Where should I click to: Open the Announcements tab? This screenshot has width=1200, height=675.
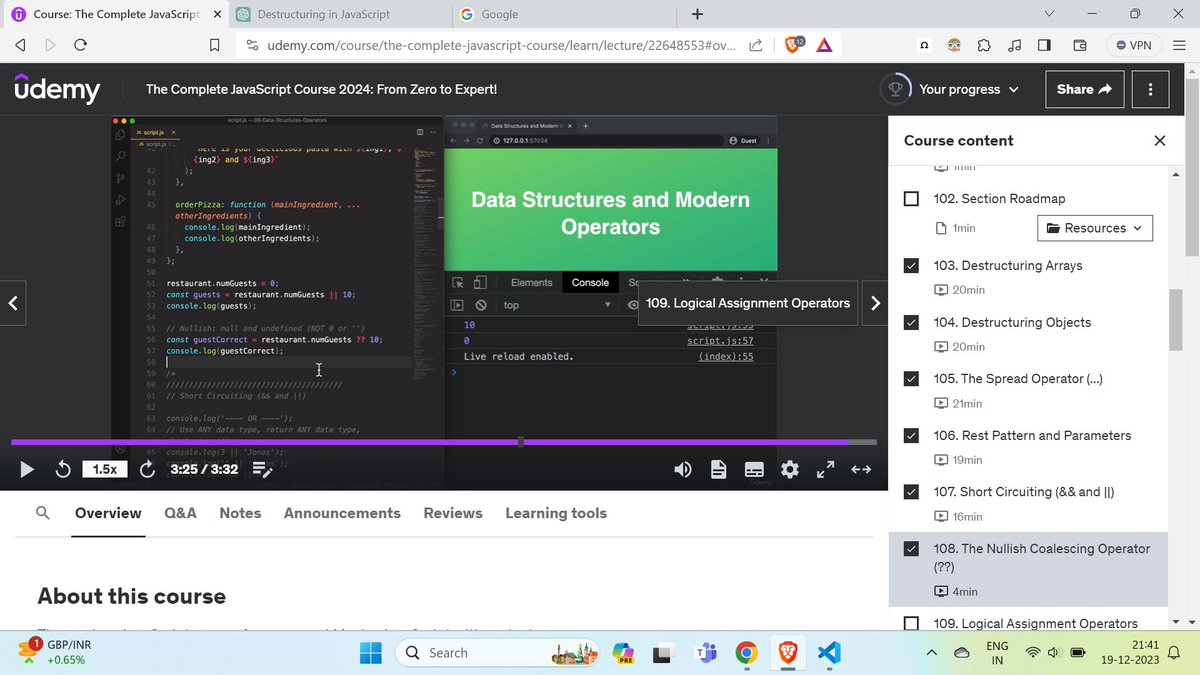click(x=342, y=513)
